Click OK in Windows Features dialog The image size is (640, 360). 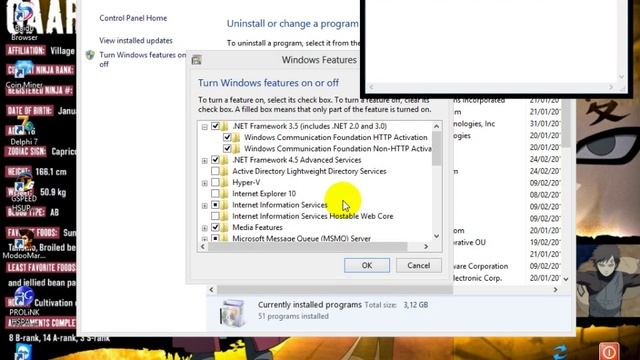click(x=367, y=265)
